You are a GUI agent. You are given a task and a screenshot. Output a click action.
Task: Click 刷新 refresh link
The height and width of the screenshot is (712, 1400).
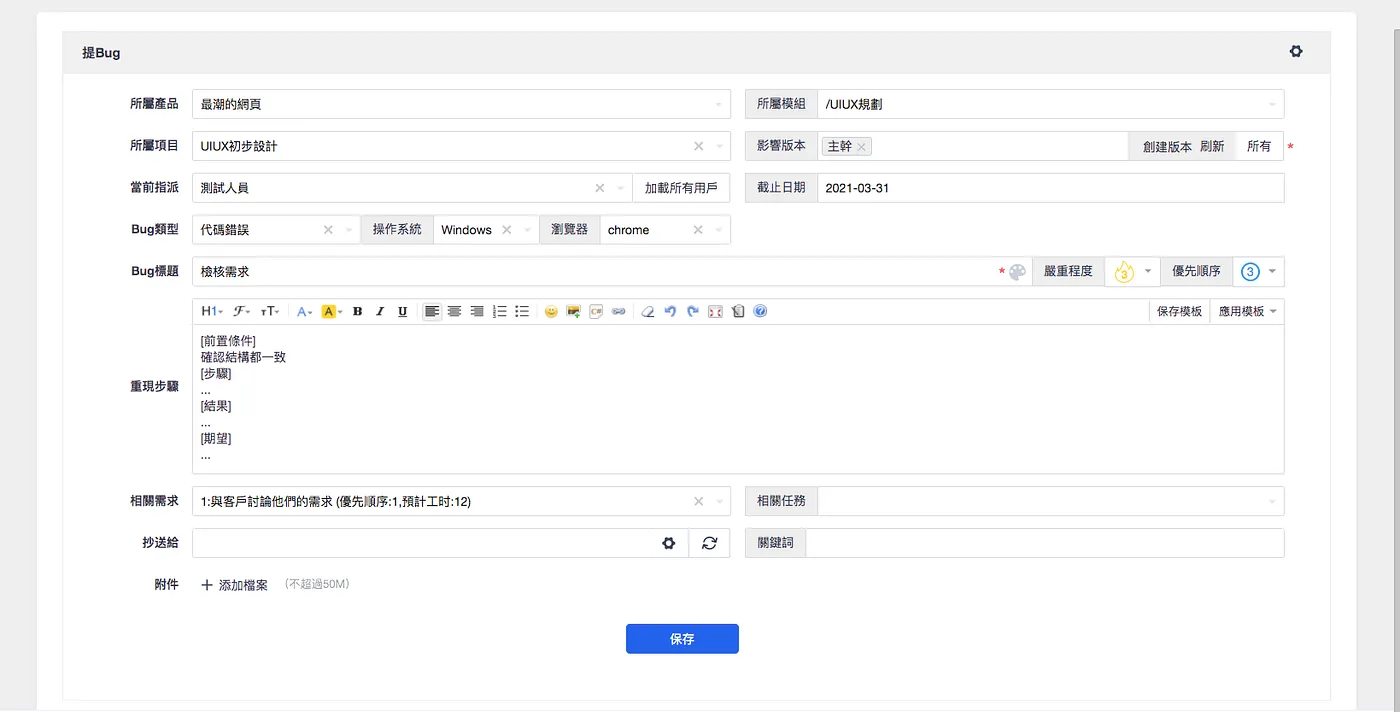[x=1212, y=146]
